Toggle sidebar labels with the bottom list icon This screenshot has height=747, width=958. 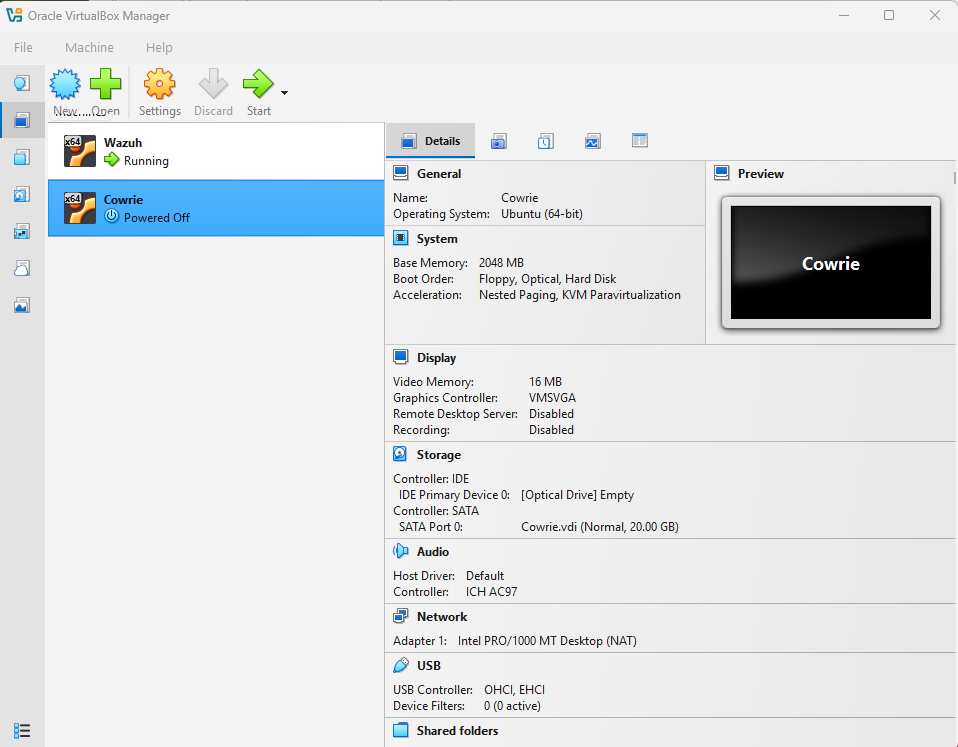tap(22, 730)
